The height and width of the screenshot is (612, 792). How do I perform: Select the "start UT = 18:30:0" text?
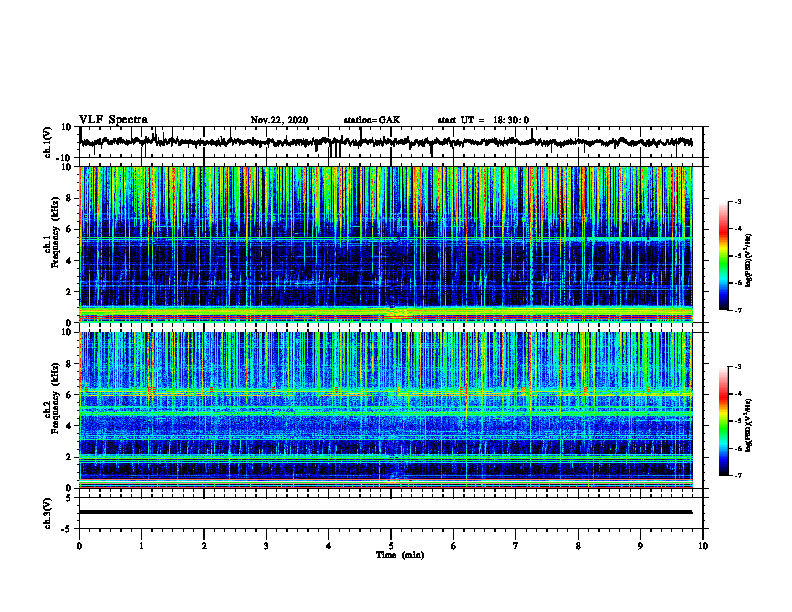[x=483, y=120]
